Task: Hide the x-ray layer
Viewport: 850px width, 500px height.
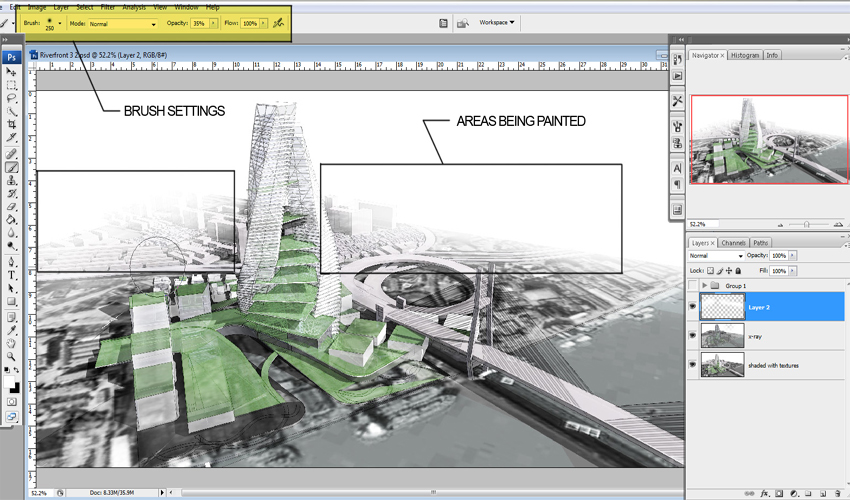Action: [x=692, y=336]
